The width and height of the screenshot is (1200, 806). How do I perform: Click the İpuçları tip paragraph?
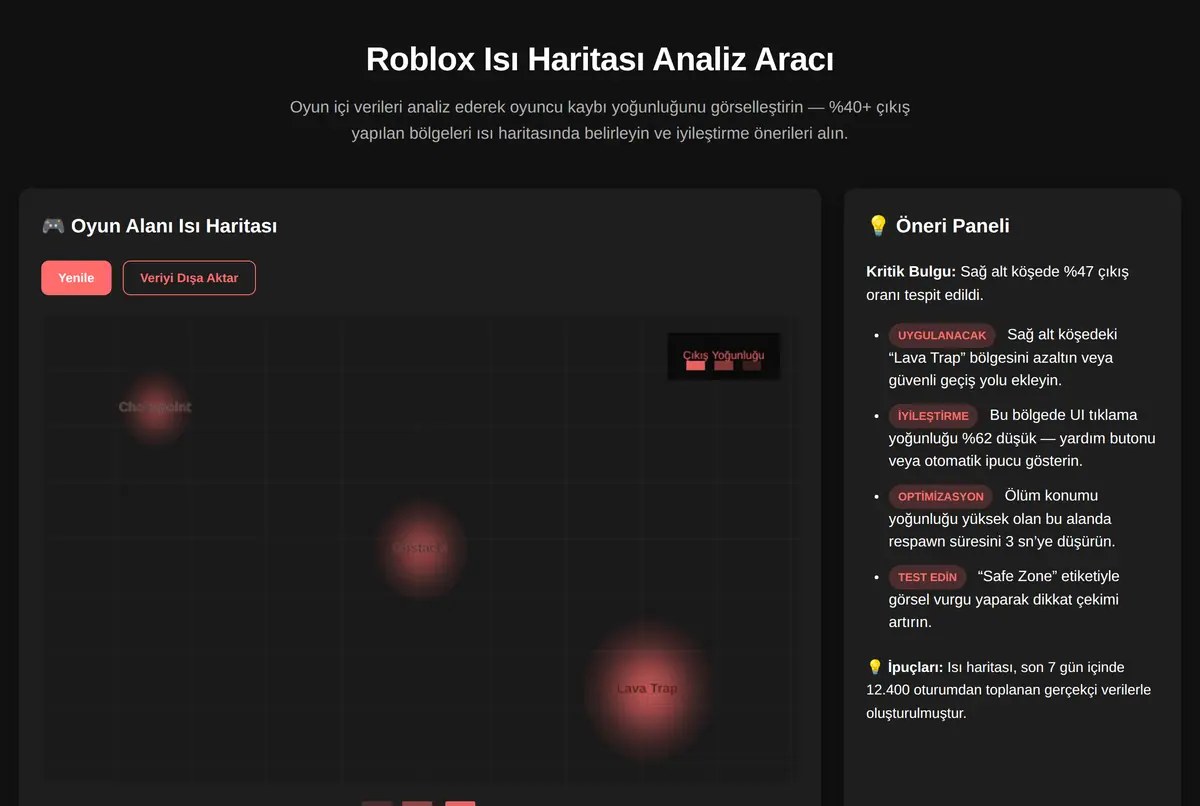(1009, 690)
